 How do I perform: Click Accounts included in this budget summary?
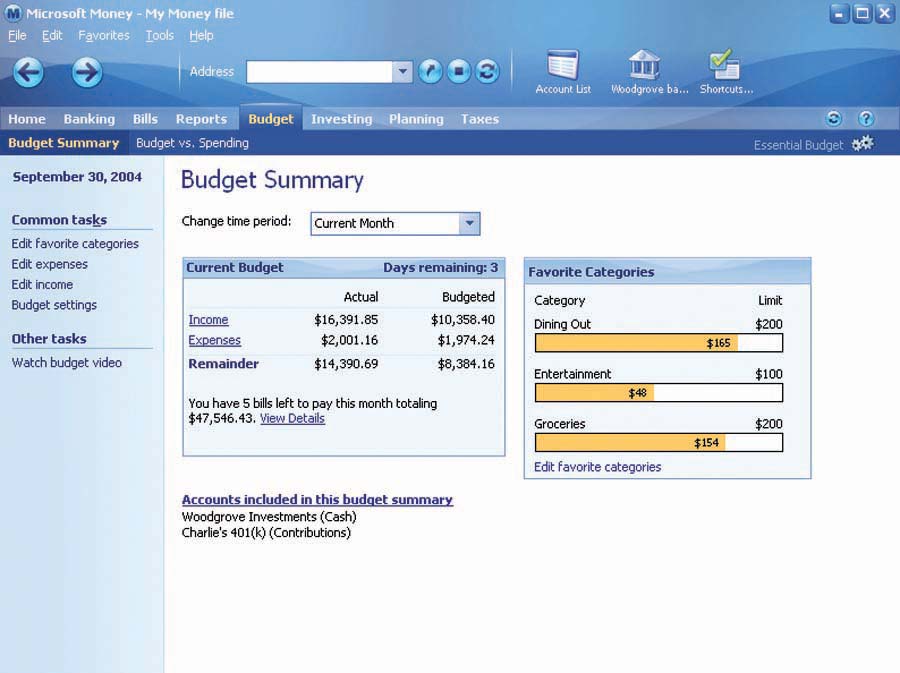317,500
